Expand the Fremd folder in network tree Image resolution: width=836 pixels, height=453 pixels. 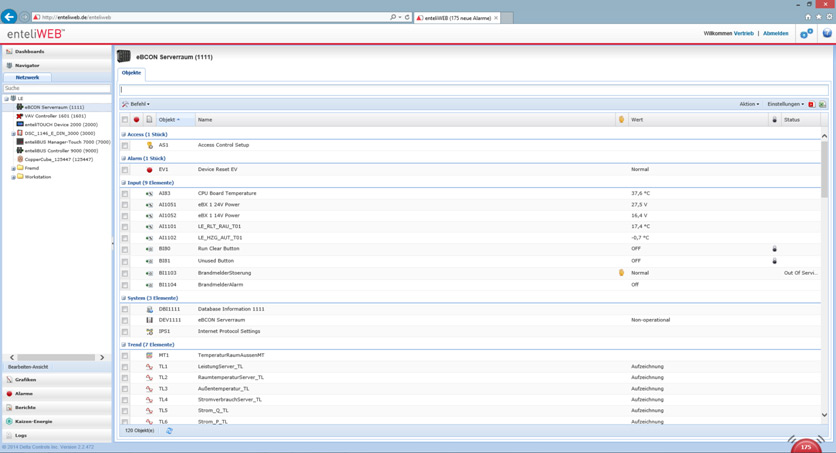tap(13, 168)
